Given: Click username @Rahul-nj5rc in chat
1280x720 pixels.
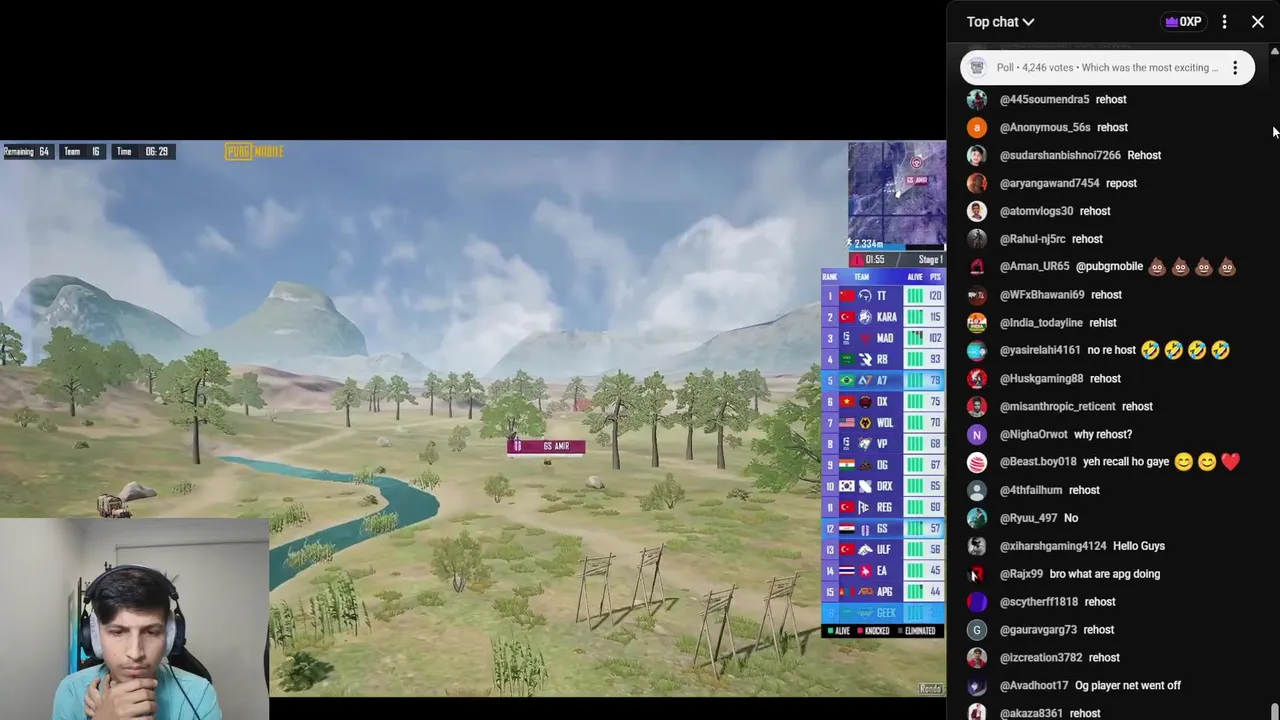Looking at the screenshot, I should click(1032, 239).
